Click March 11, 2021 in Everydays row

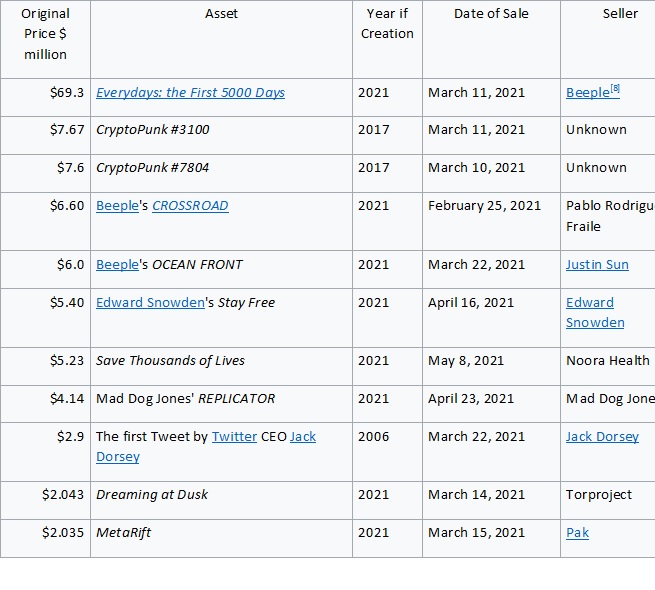[x=476, y=92]
